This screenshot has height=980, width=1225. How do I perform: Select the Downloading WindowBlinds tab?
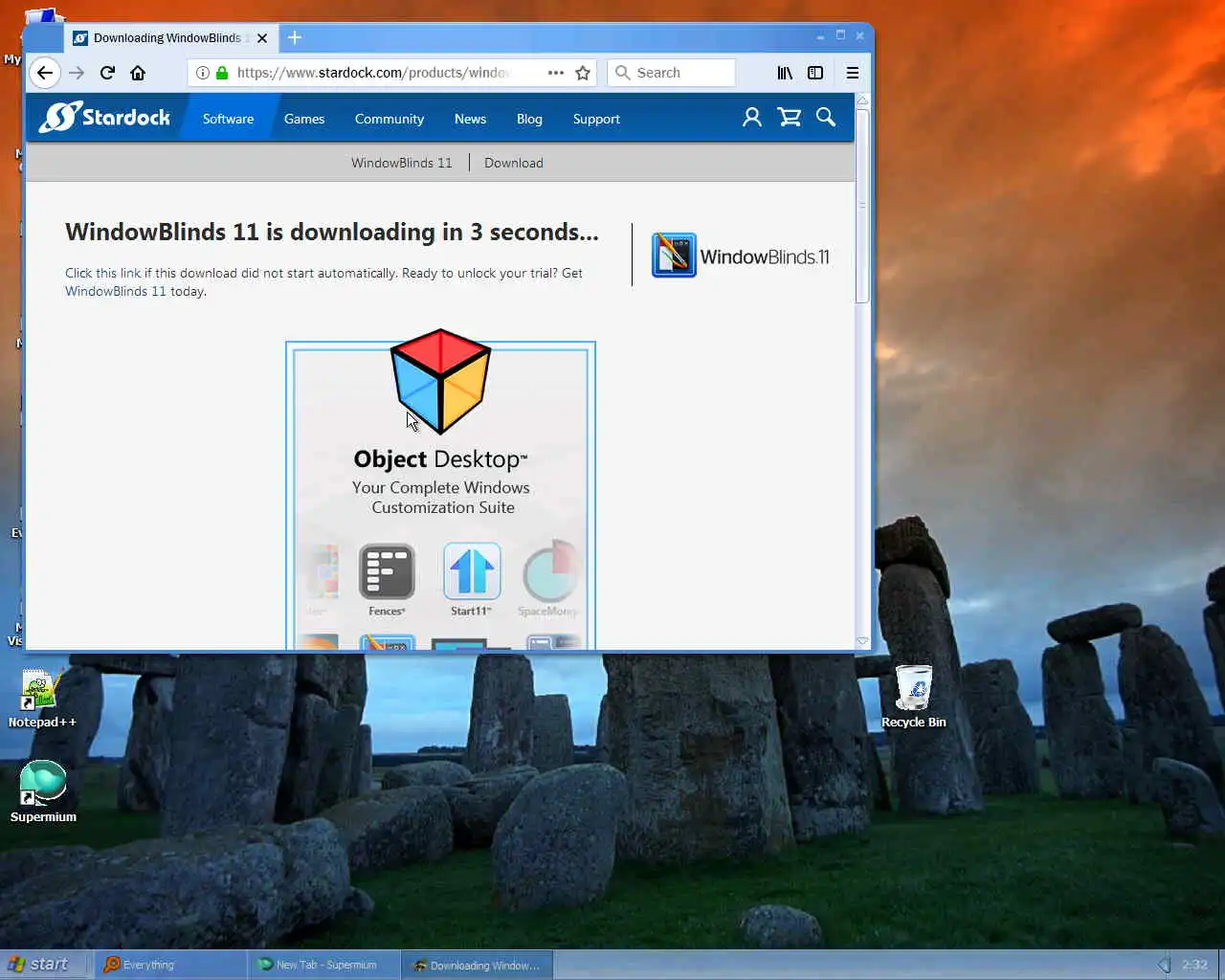(x=171, y=38)
